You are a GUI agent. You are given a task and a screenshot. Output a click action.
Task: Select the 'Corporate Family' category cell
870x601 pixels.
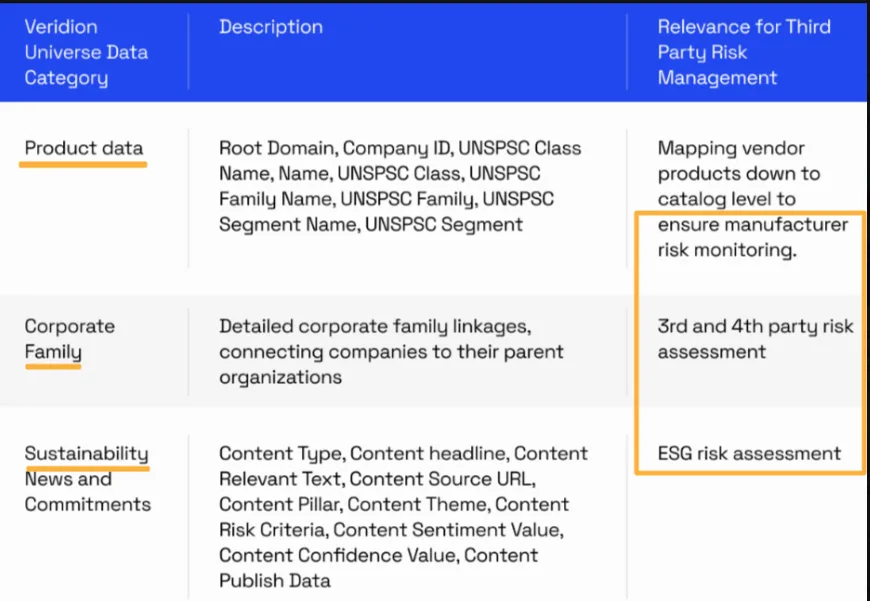(69, 339)
